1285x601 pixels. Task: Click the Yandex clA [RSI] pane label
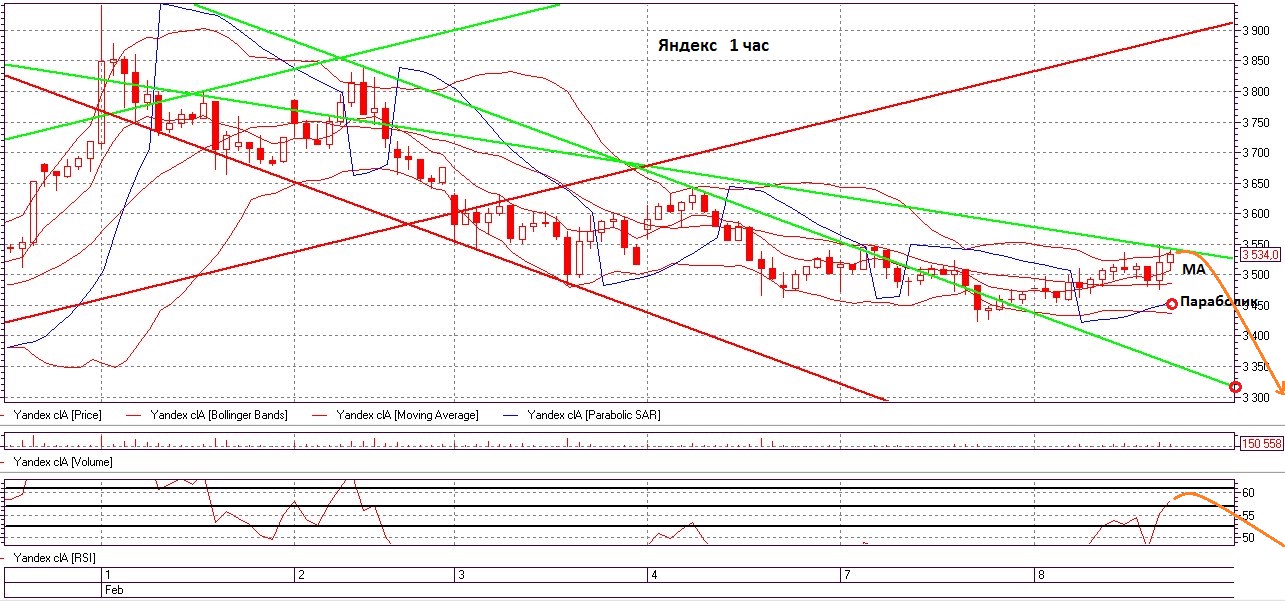57,556
